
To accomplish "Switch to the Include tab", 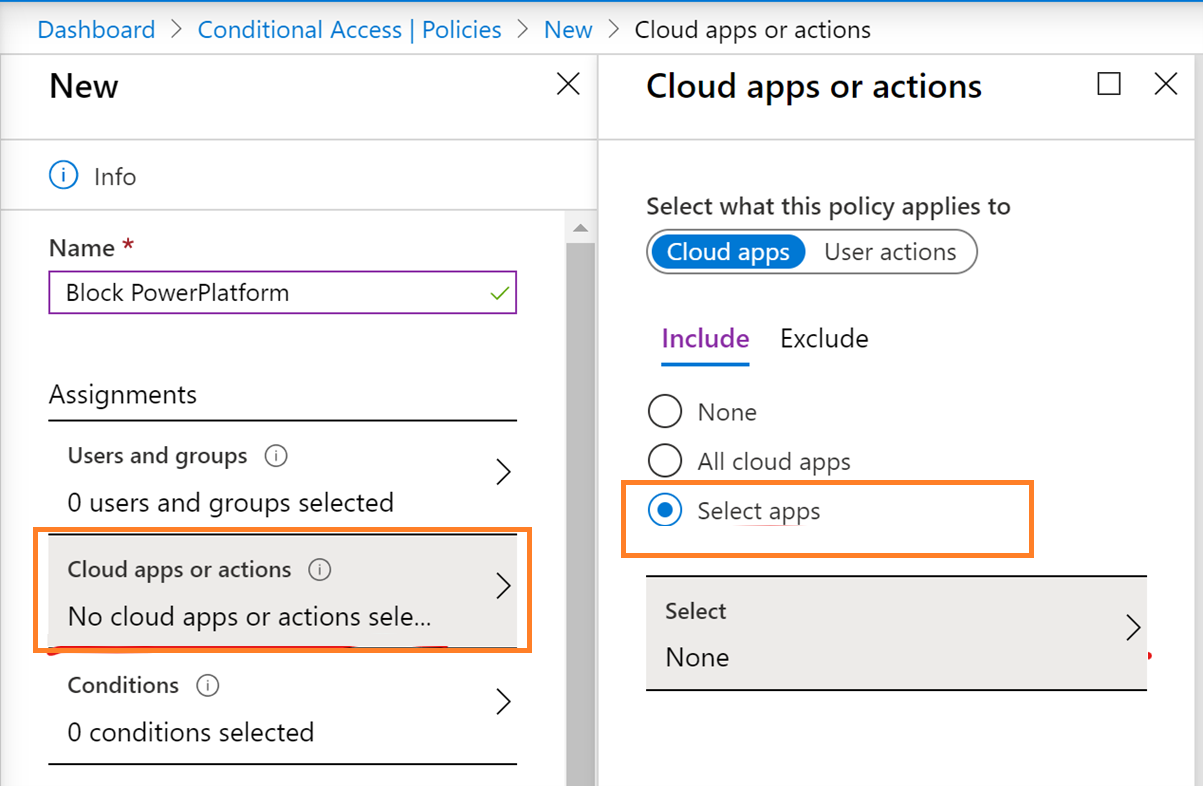I will pyautogui.click(x=705, y=339).
